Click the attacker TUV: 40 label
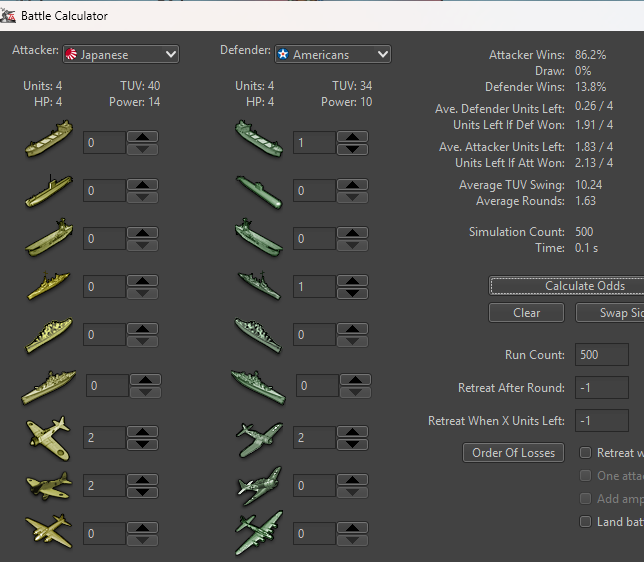This screenshot has width=644, height=562. tap(140, 85)
